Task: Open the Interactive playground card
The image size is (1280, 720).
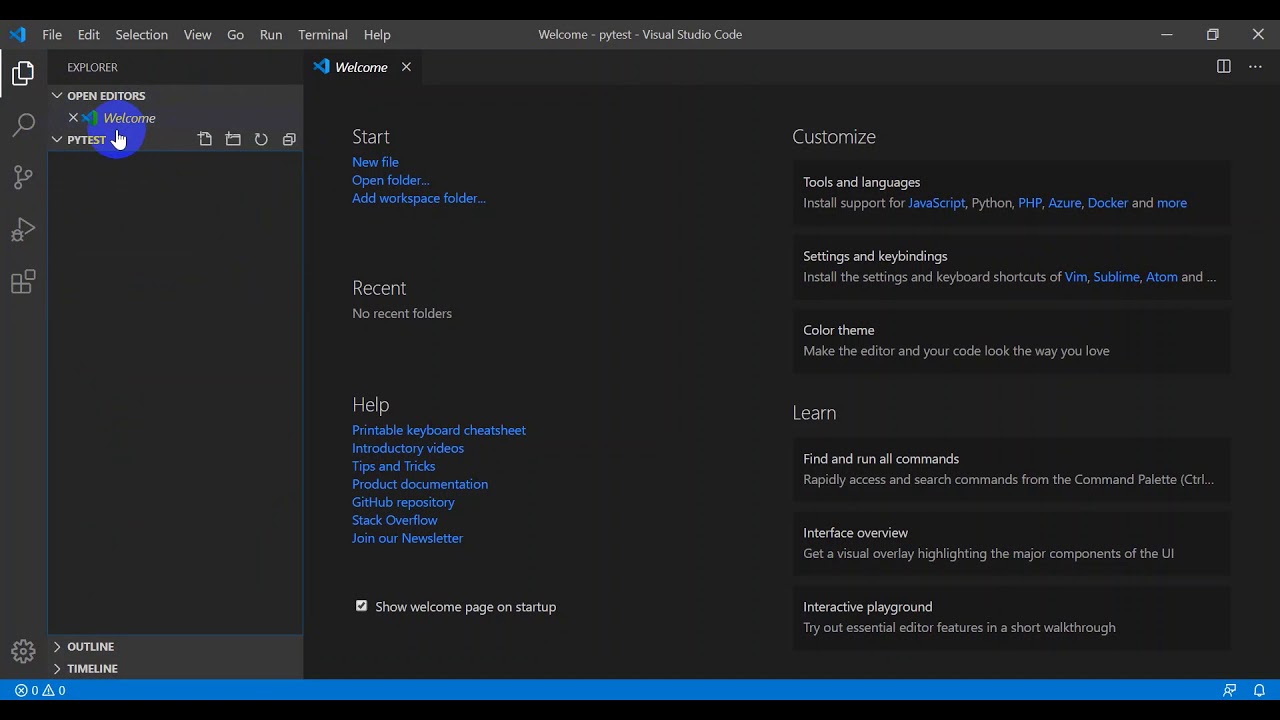Action: pyautogui.click(x=1012, y=617)
